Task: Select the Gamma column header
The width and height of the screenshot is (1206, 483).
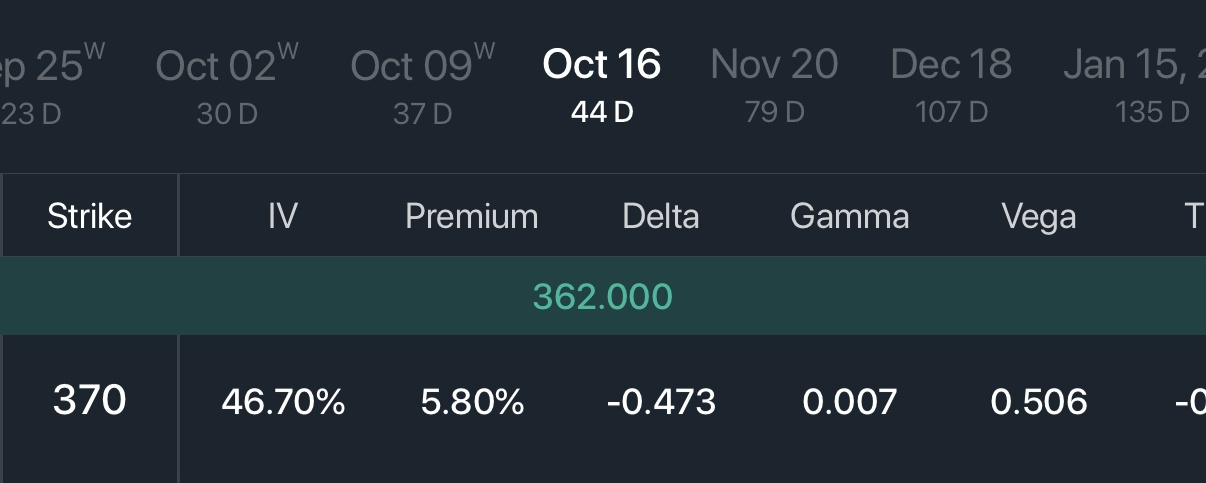Action: 850,216
